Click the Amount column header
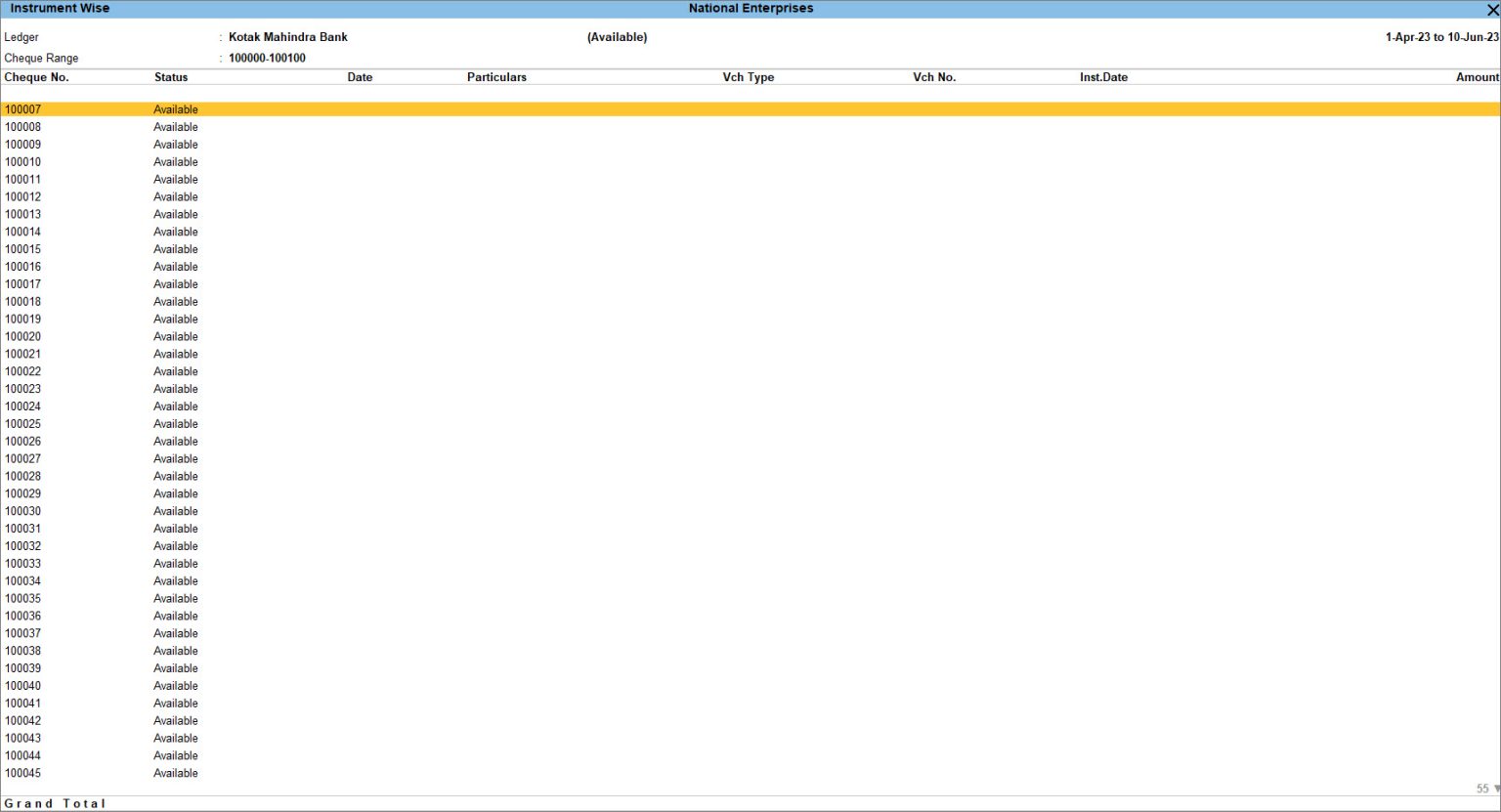 tap(1477, 77)
